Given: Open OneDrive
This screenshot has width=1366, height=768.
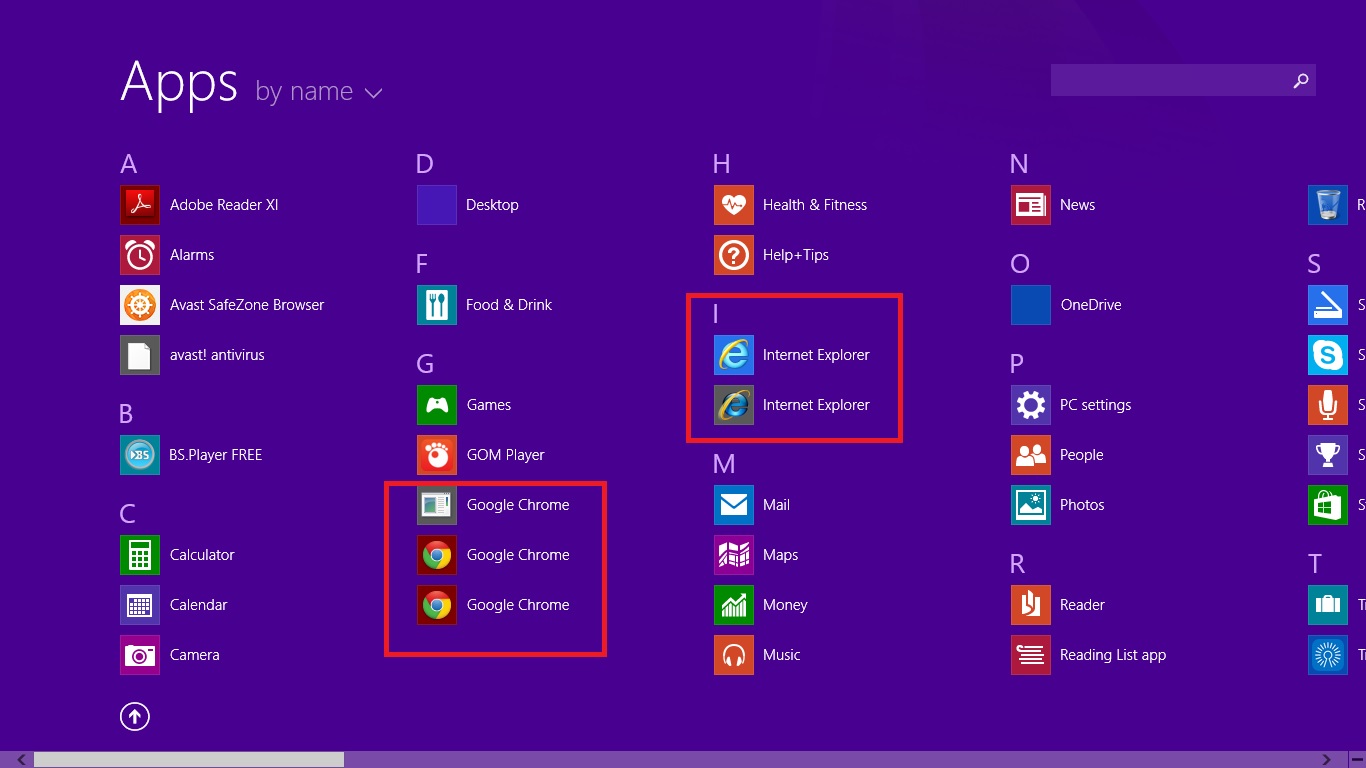Looking at the screenshot, I should [1066, 305].
